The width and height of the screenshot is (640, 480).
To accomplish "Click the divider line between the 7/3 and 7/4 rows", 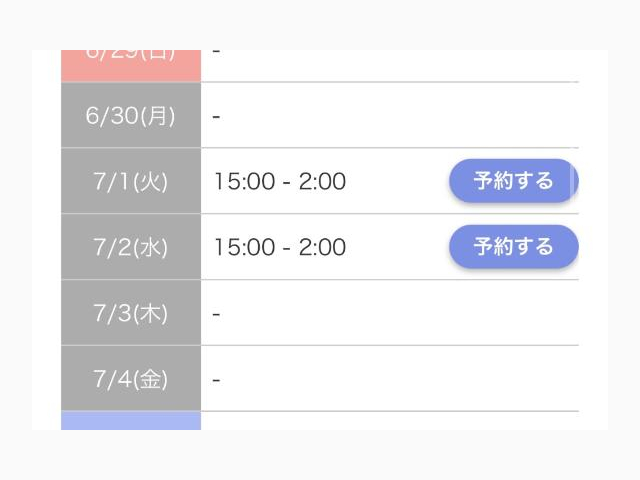I will (390, 345).
